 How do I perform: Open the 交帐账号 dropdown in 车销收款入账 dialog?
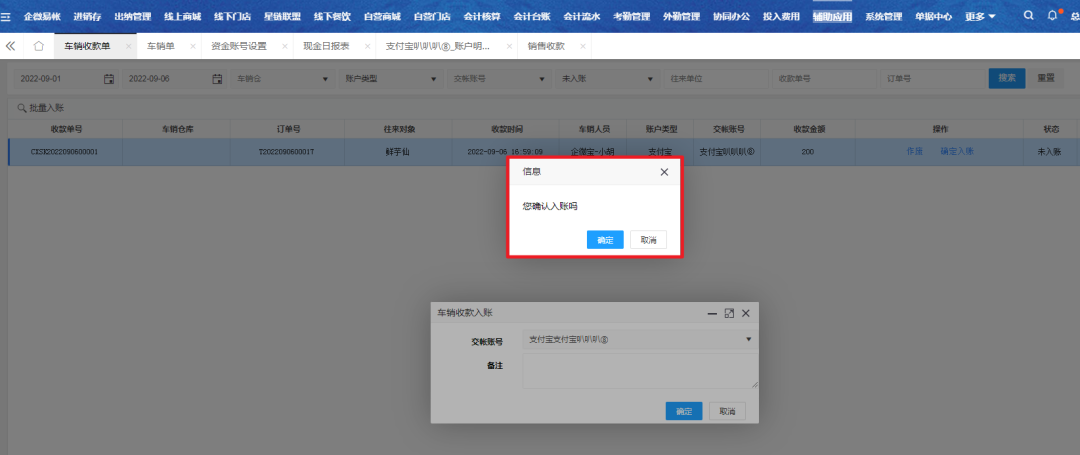[x=748, y=340]
